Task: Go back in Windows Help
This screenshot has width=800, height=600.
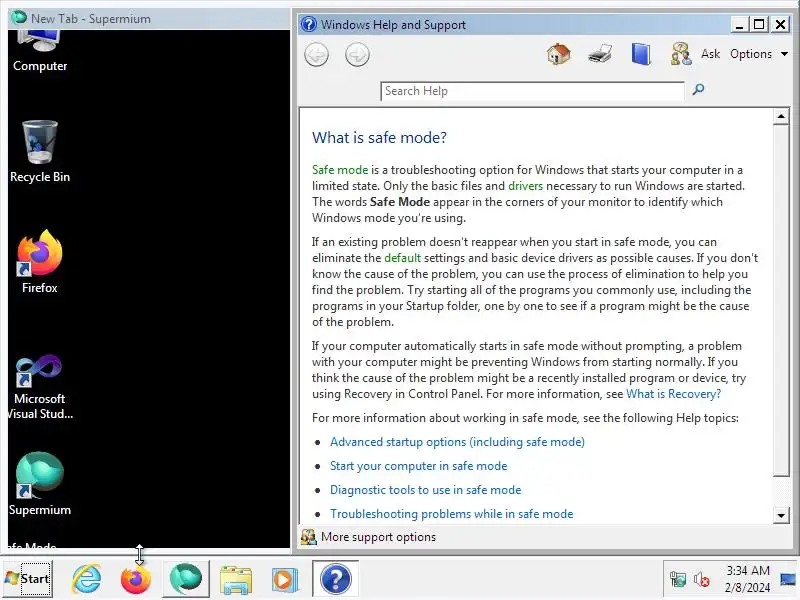Action: (x=316, y=55)
